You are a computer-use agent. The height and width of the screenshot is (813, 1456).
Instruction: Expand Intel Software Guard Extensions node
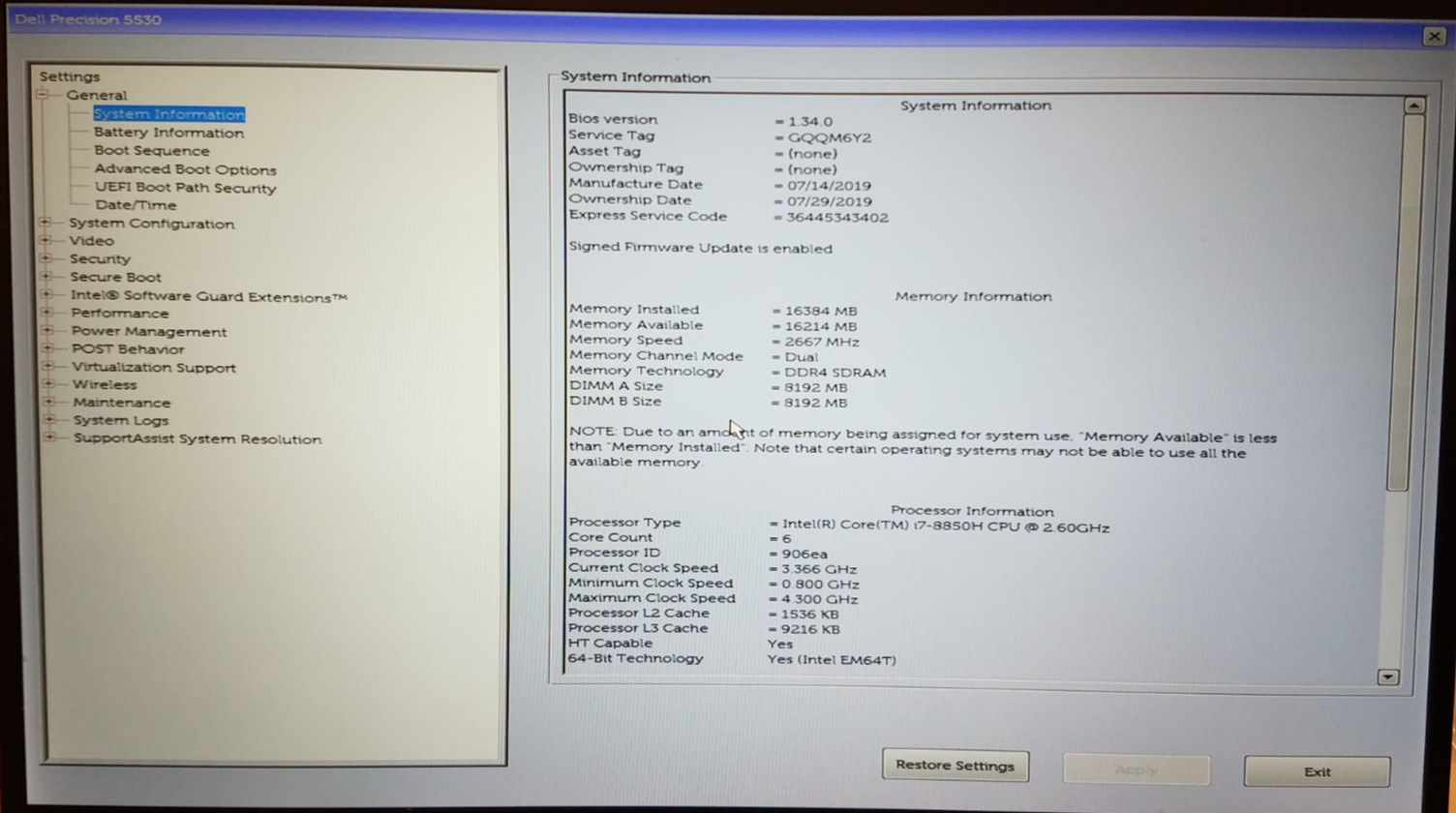click(46, 295)
